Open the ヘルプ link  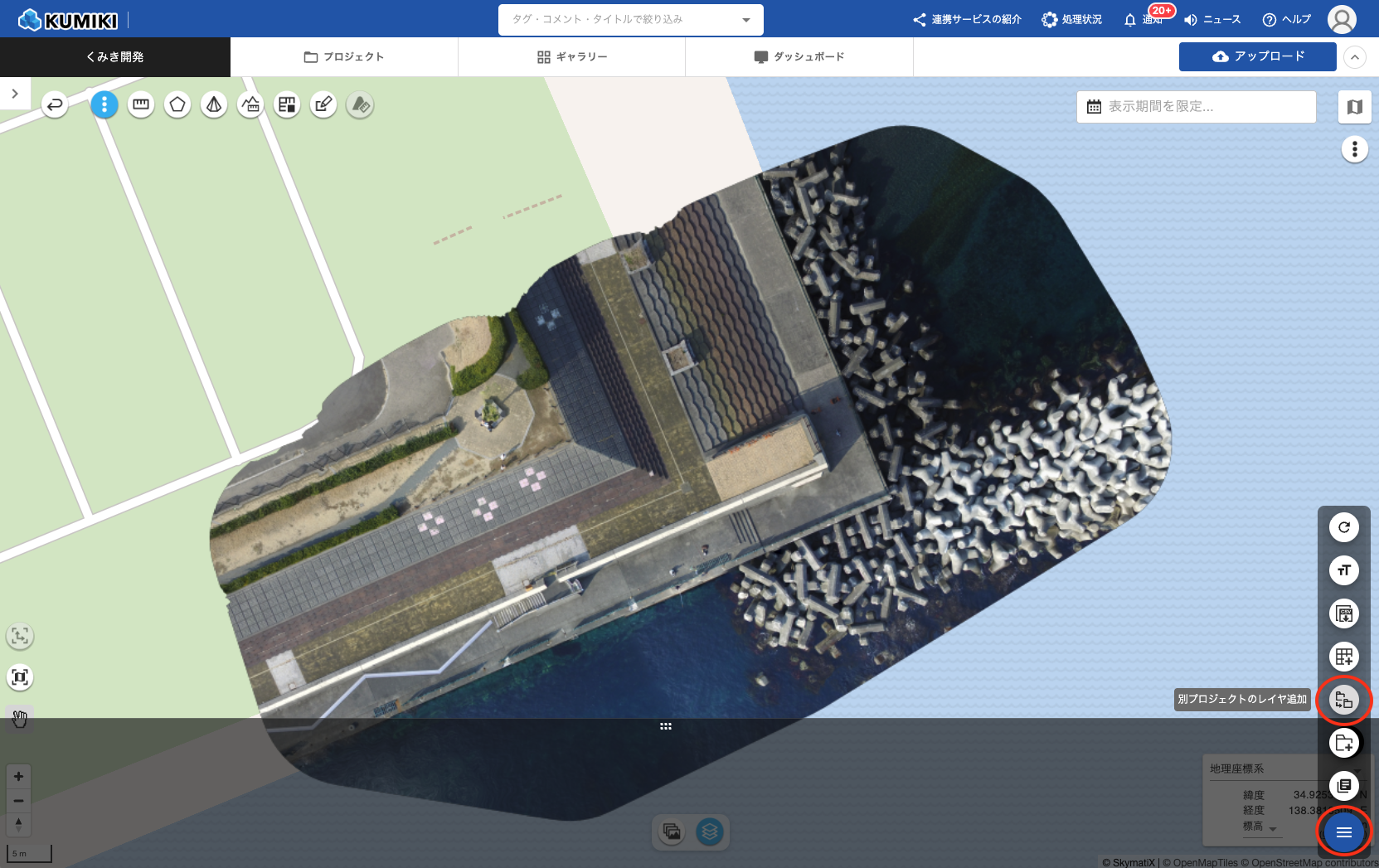click(1286, 20)
